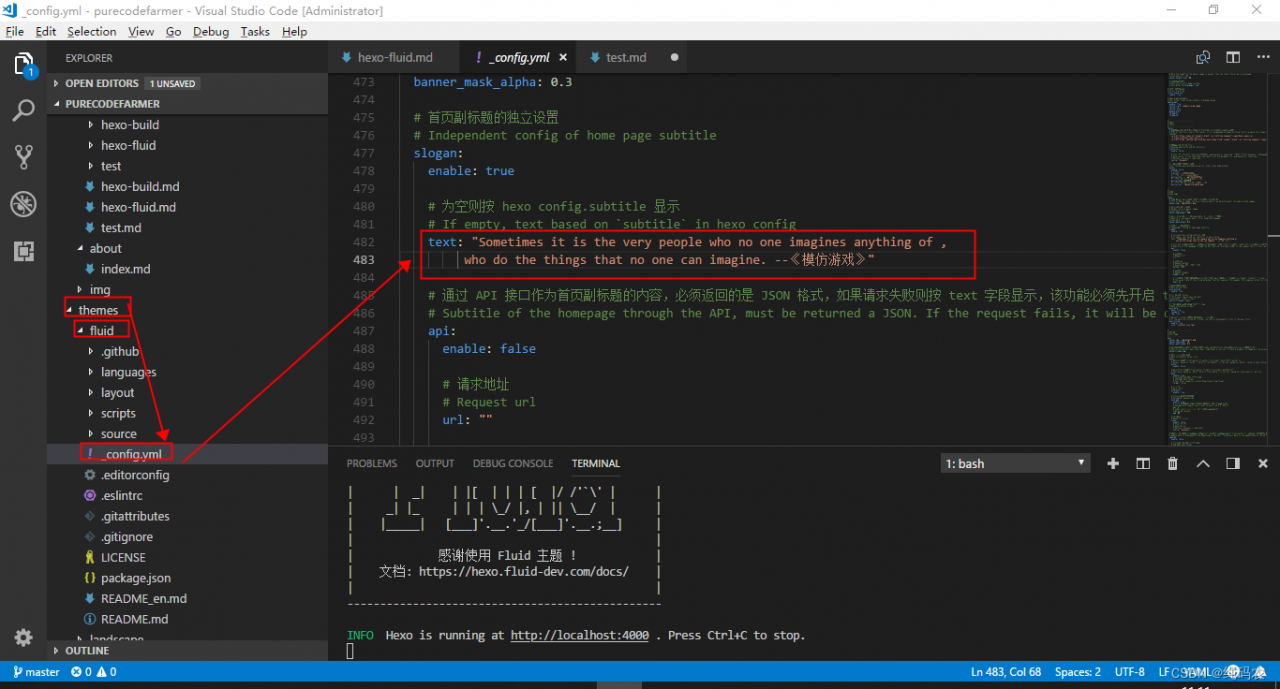This screenshot has height=689, width=1280.
Task: Expand the layout folder
Action: pyautogui.click(x=117, y=393)
